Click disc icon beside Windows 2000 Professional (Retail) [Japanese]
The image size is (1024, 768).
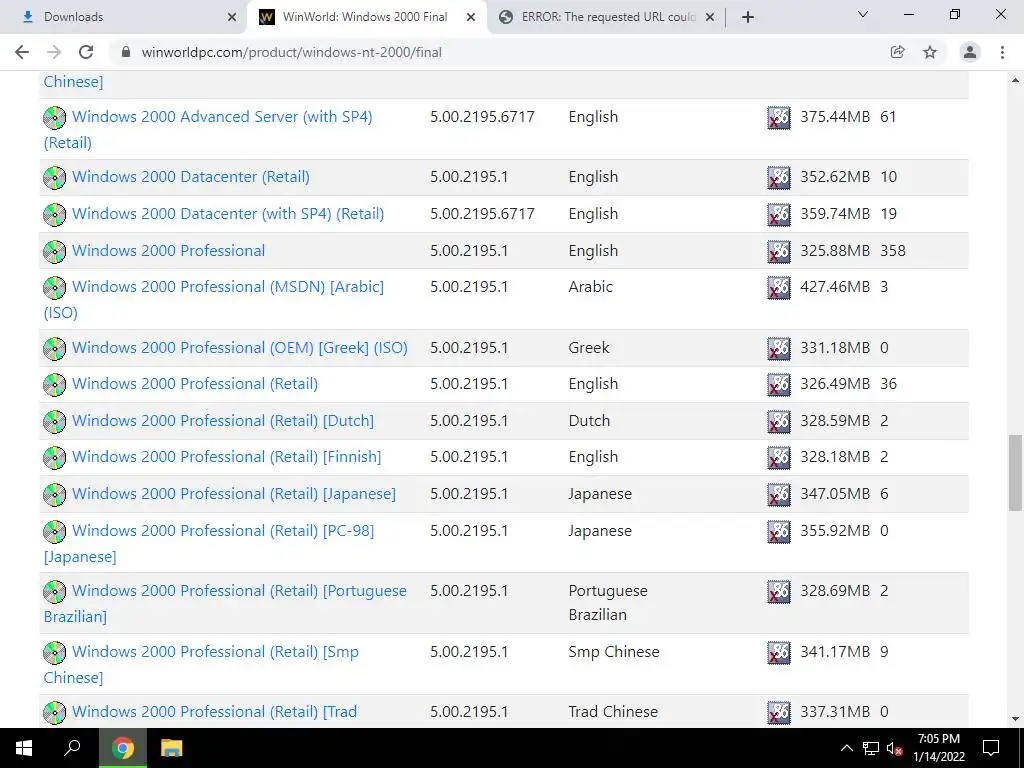(x=55, y=496)
